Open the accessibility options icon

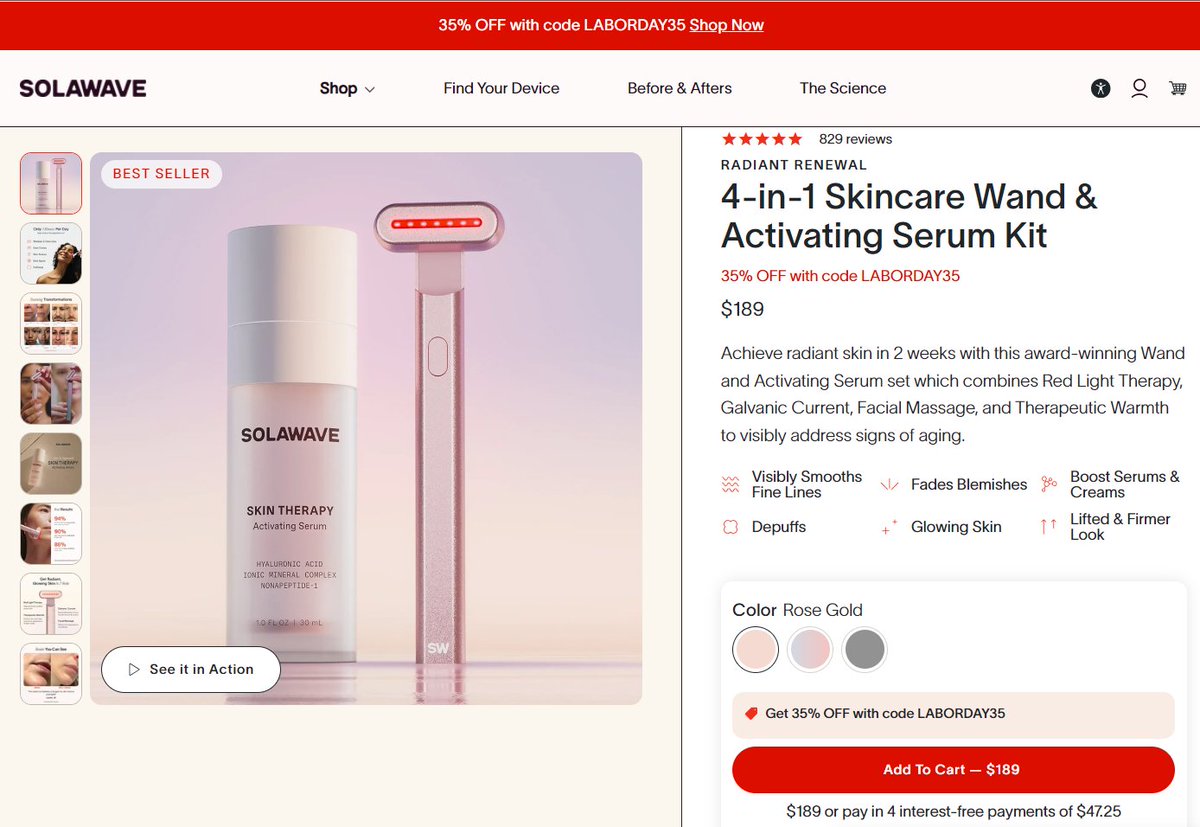pyautogui.click(x=1101, y=88)
